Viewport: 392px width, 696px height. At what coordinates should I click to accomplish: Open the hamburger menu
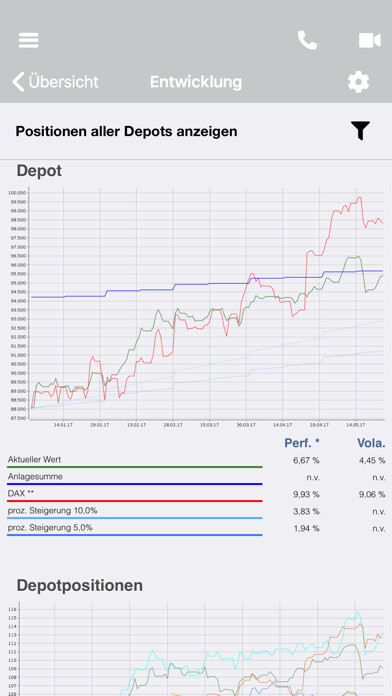(28, 40)
